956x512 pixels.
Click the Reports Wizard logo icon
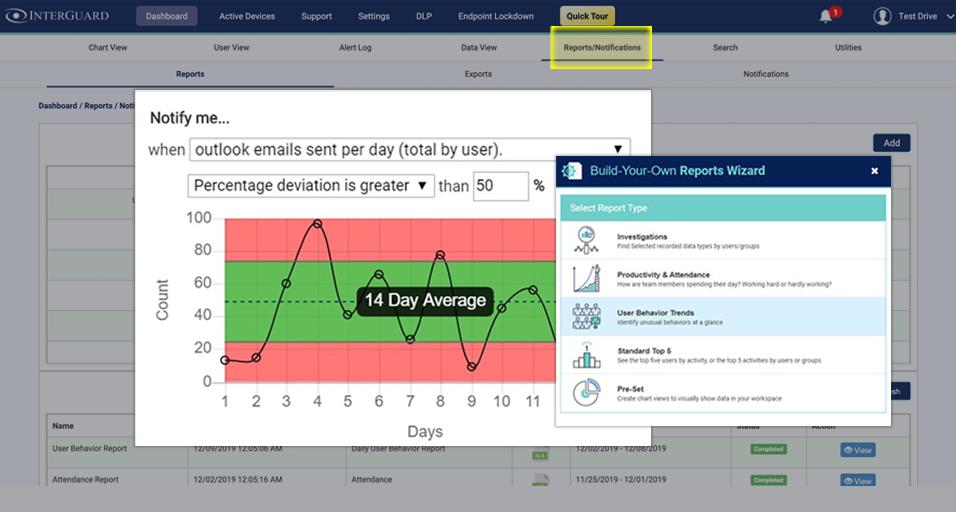pyautogui.click(x=572, y=171)
